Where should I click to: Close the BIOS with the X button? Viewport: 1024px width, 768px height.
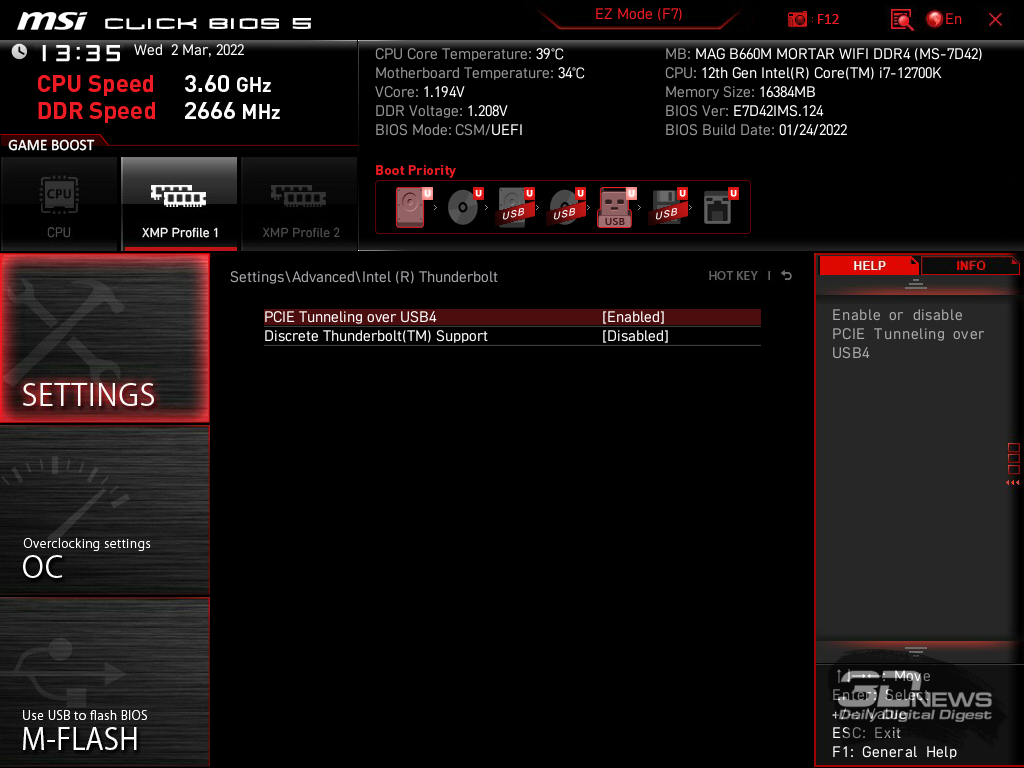click(995, 20)
